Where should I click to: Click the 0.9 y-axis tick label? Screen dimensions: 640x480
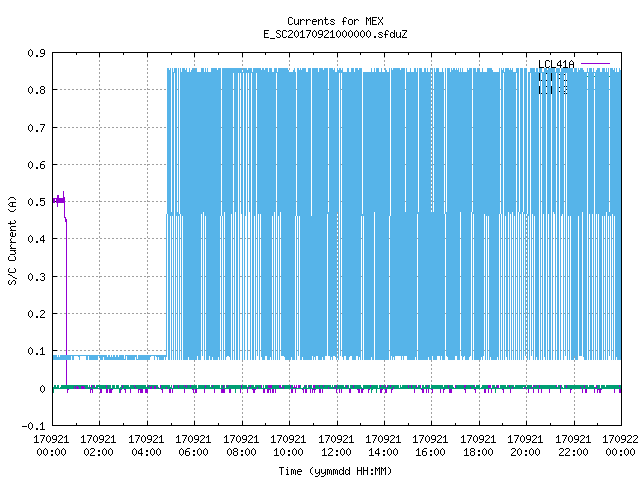[x=36, y=53]
